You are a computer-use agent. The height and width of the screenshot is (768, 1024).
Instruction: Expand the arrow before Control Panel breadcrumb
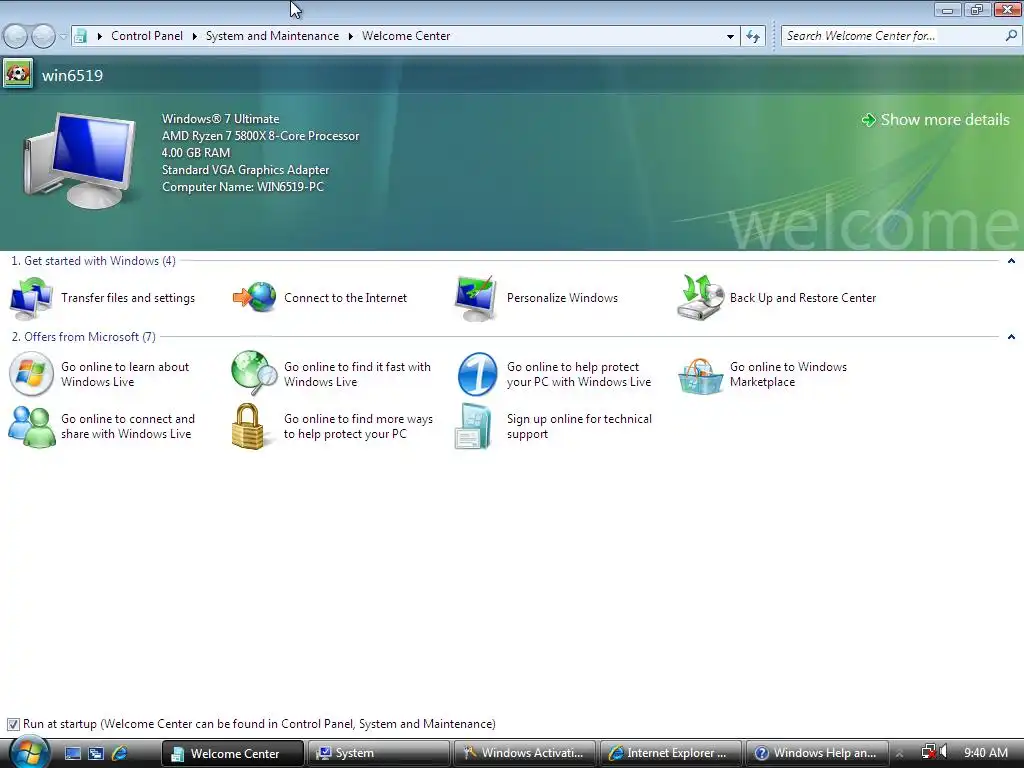(x=99, y=36)
